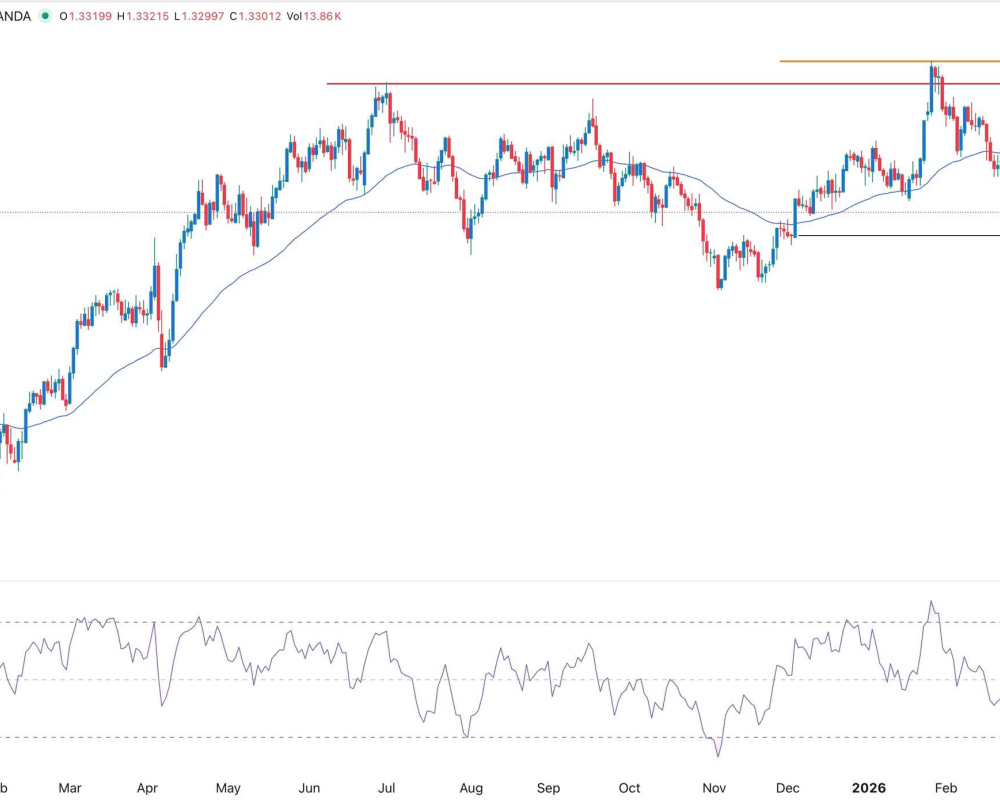Click the green market status dot
The width and height of the screenshot is (1000, 800).
pos(44,16)
